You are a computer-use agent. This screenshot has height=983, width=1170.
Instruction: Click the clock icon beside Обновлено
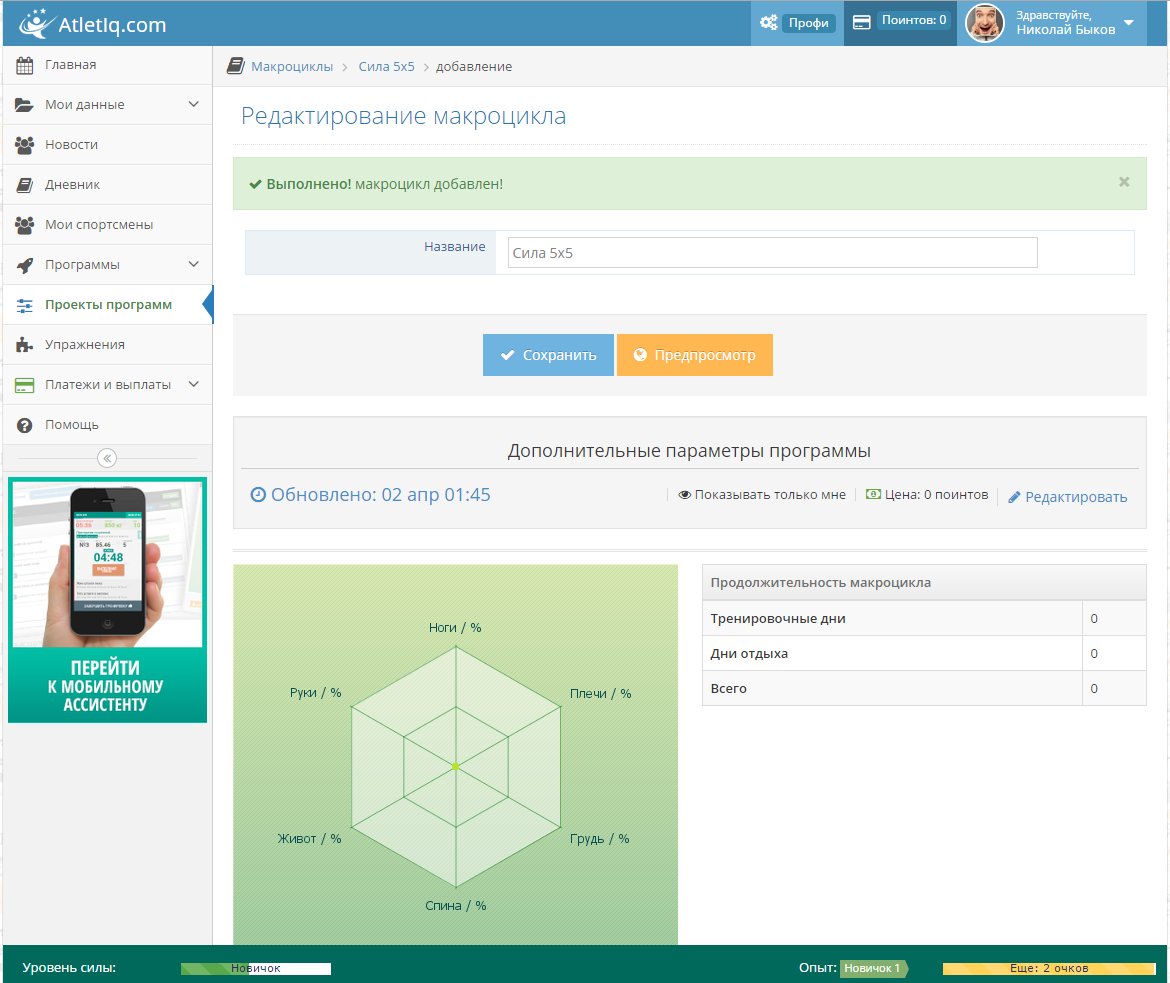tap(257, 495)
